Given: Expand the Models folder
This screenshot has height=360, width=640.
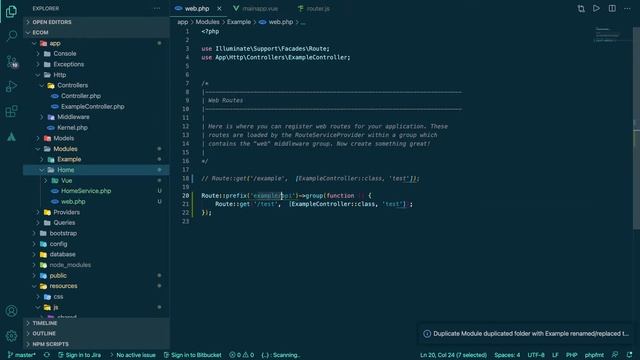Looking at the screenshot, I should click(x=96, y=138).
